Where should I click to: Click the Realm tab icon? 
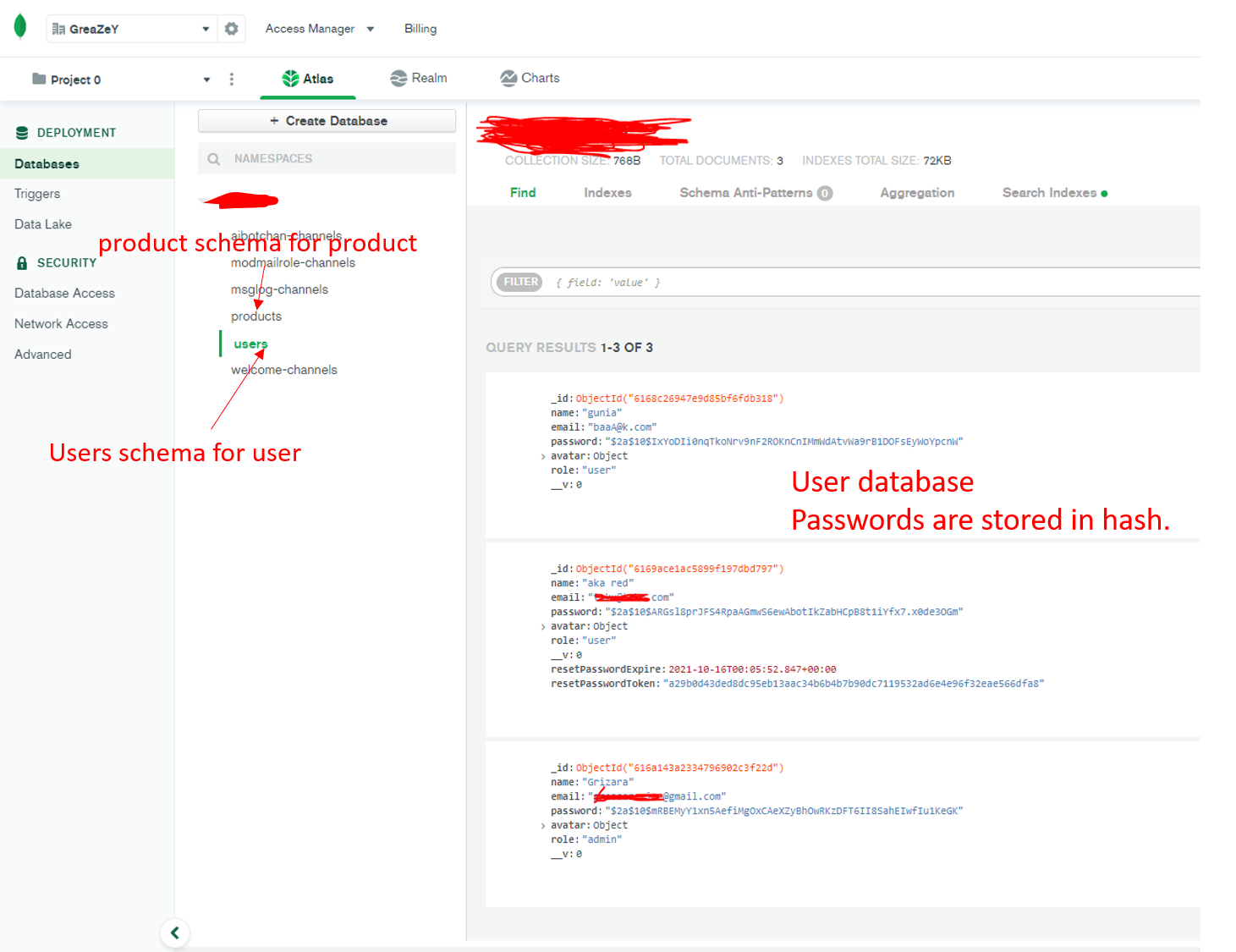pos(398,79)
